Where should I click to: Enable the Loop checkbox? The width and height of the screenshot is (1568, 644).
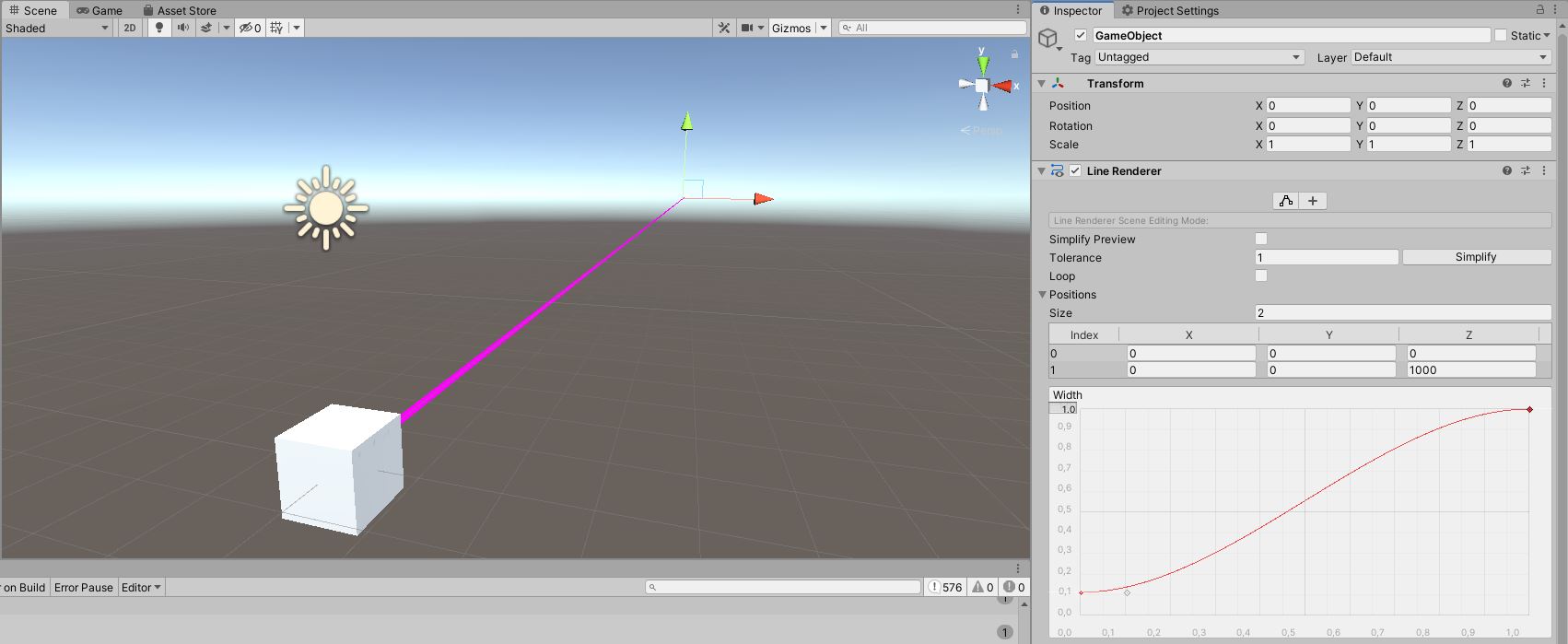coord(1261,275)
